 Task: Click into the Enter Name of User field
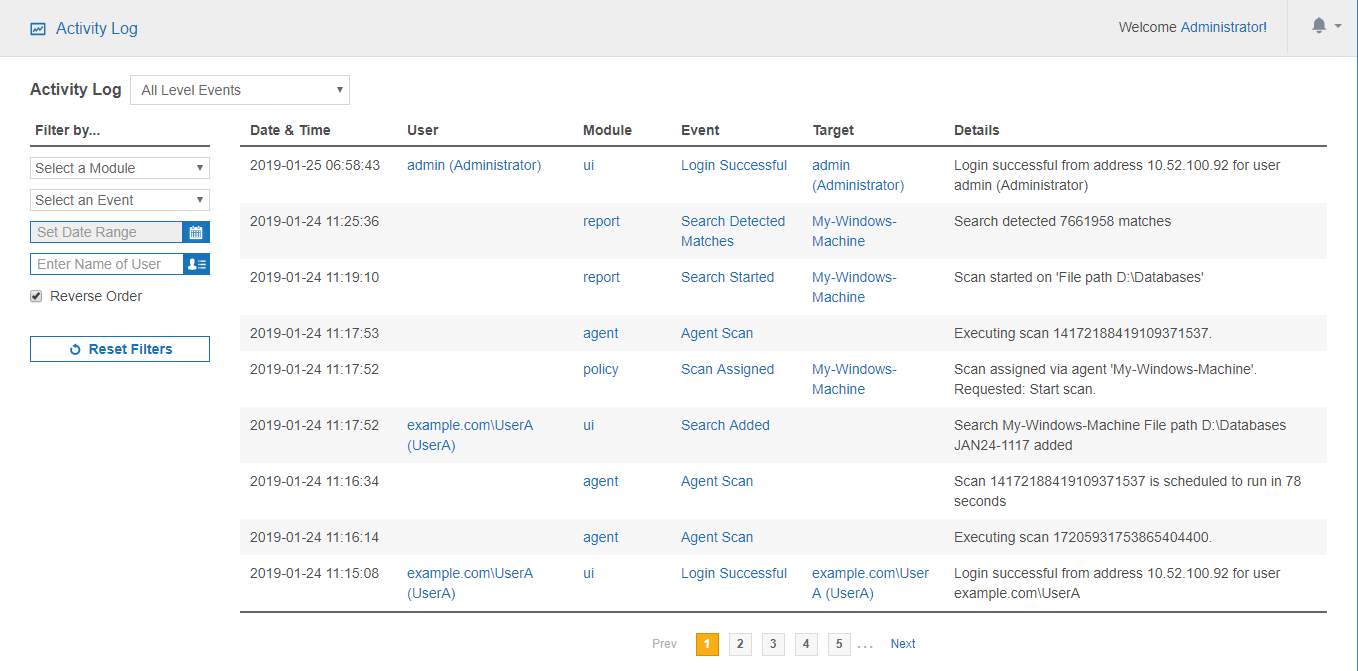107,264
